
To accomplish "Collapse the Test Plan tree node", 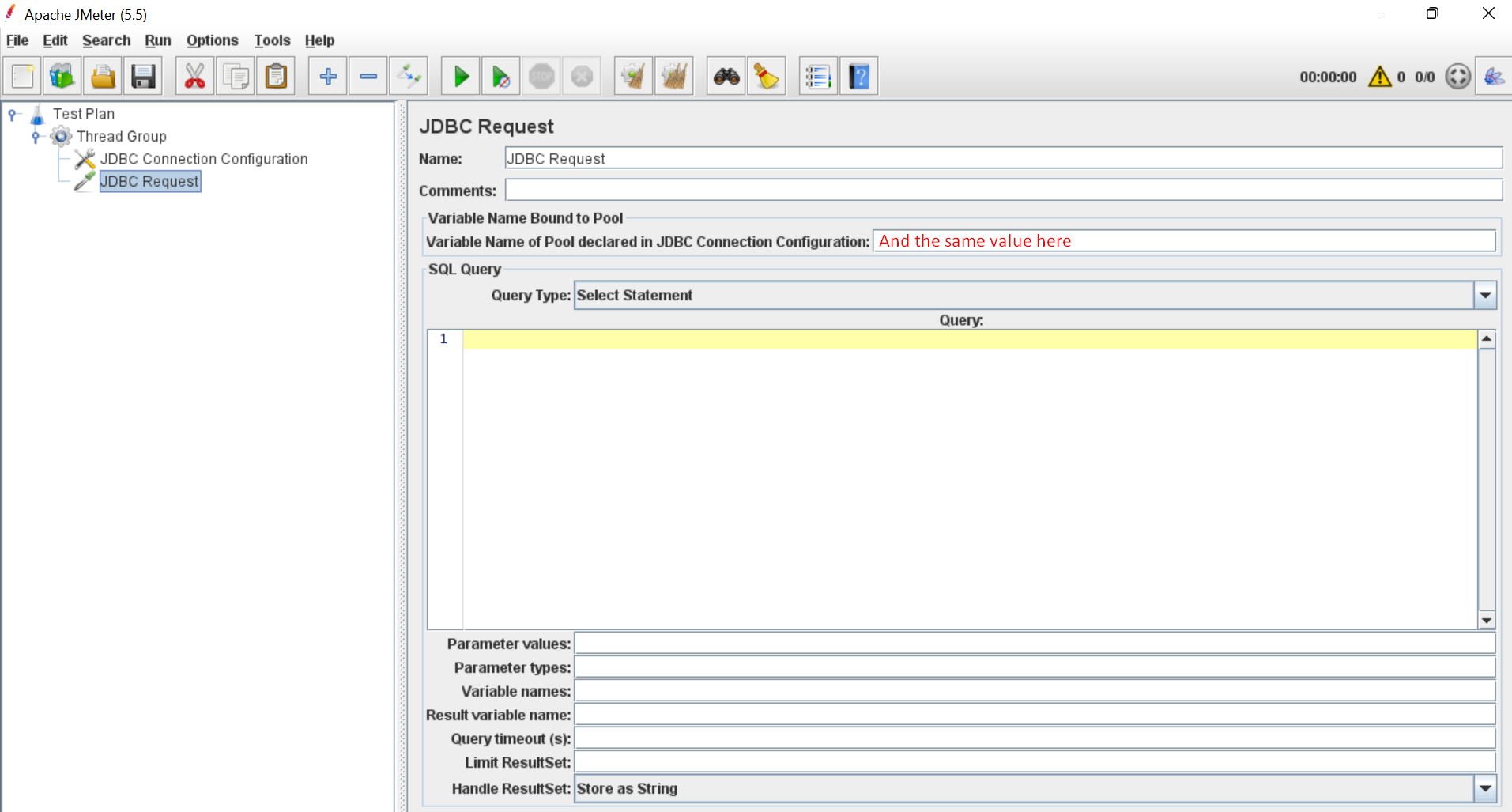I will pyautogui.click(x=13, y=115).
